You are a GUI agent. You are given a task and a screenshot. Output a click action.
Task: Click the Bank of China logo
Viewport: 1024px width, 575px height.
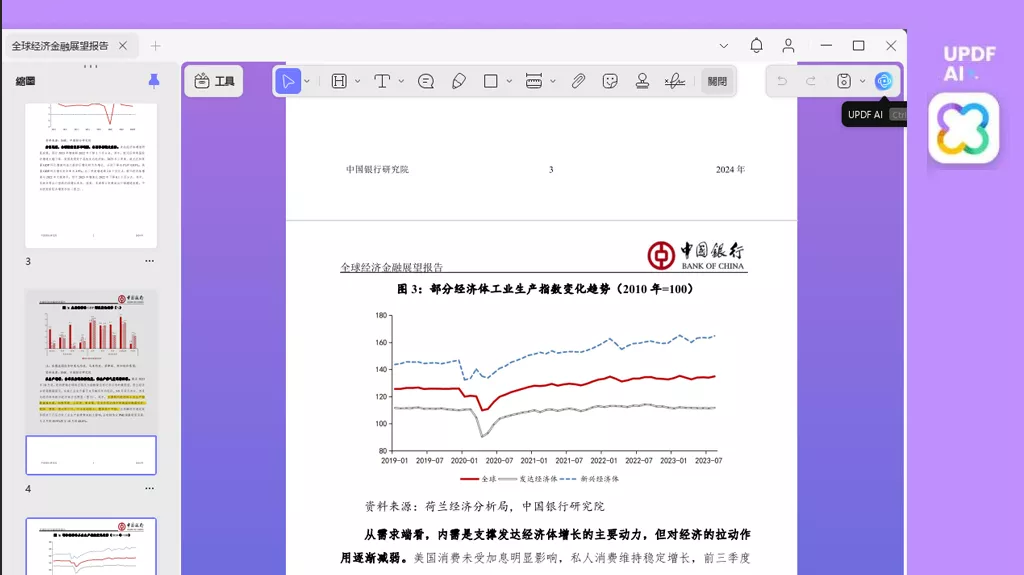click(x=696, y=255)
